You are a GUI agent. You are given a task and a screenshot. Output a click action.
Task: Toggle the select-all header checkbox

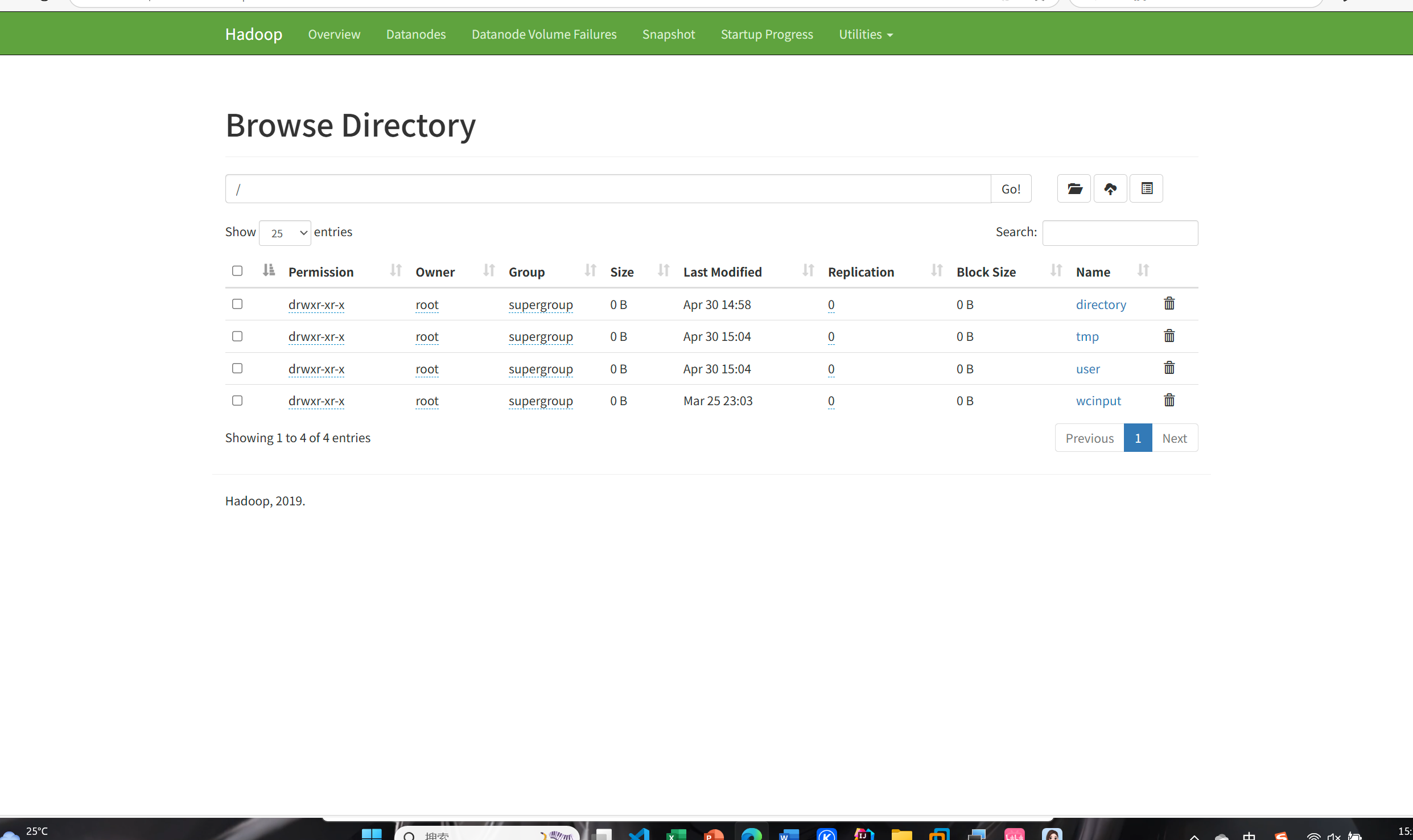coord(237,271)
